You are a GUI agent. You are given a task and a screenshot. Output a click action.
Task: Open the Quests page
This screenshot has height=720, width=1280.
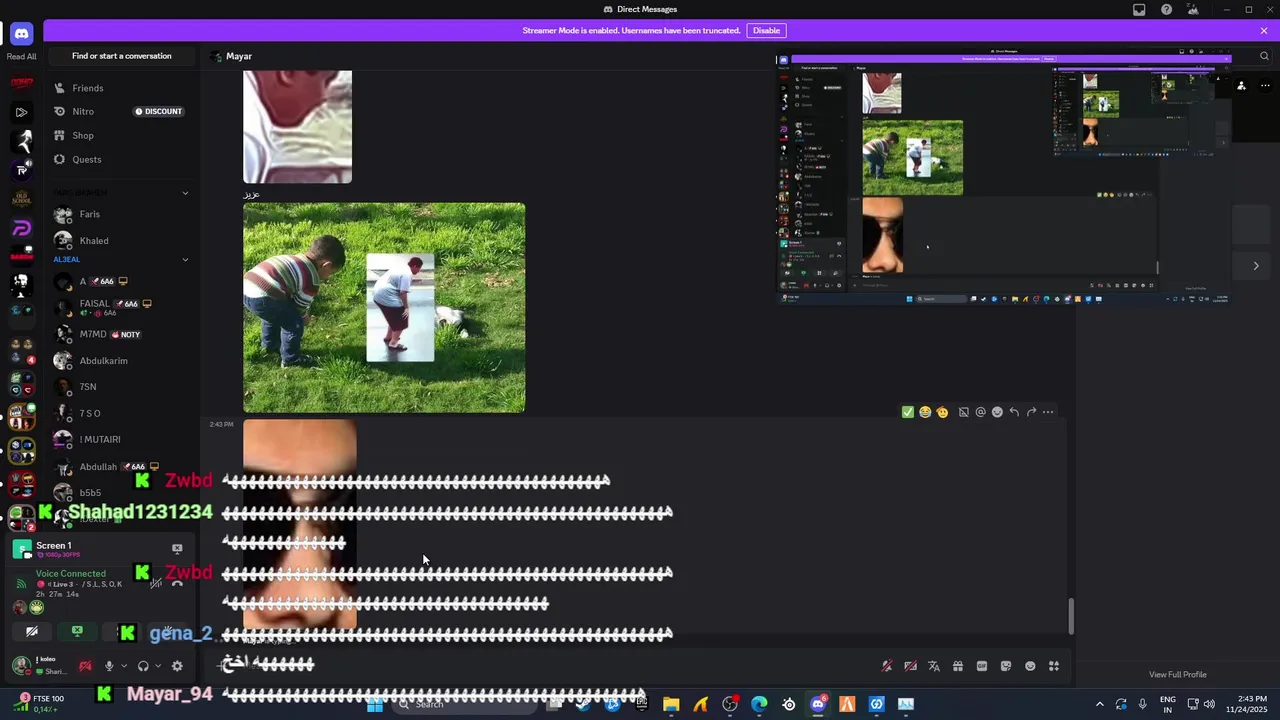tap(122, 159)
